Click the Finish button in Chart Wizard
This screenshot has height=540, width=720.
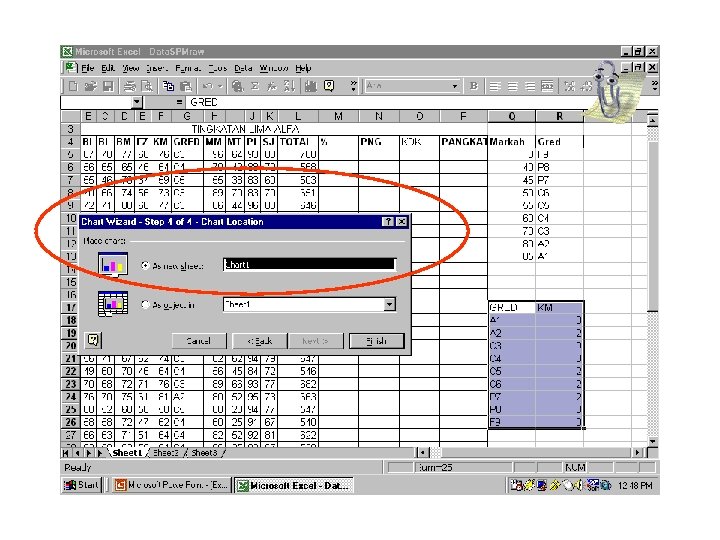tap(377, 341)
